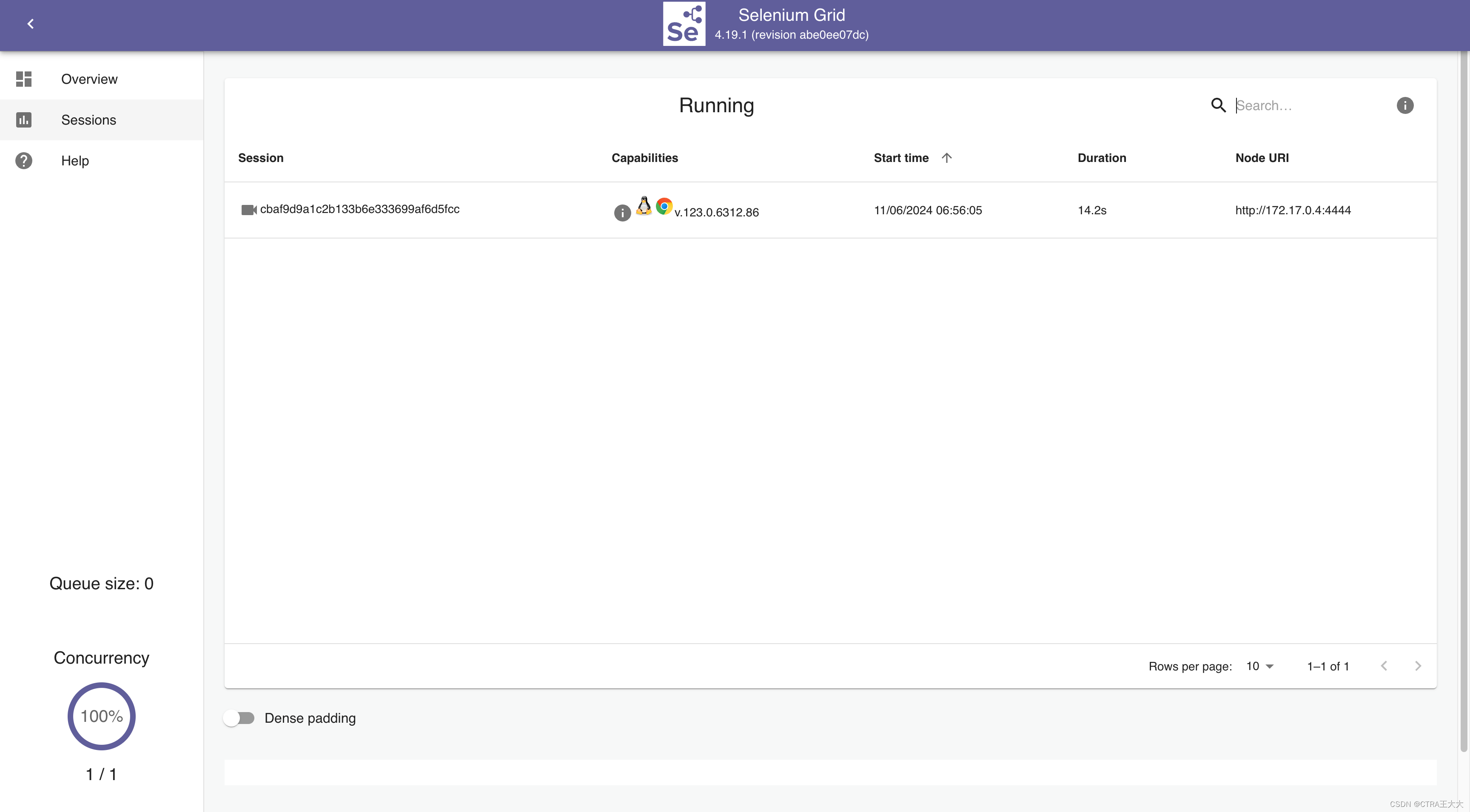
Task: Click the Help question mark icon
Action: [24, 161]
